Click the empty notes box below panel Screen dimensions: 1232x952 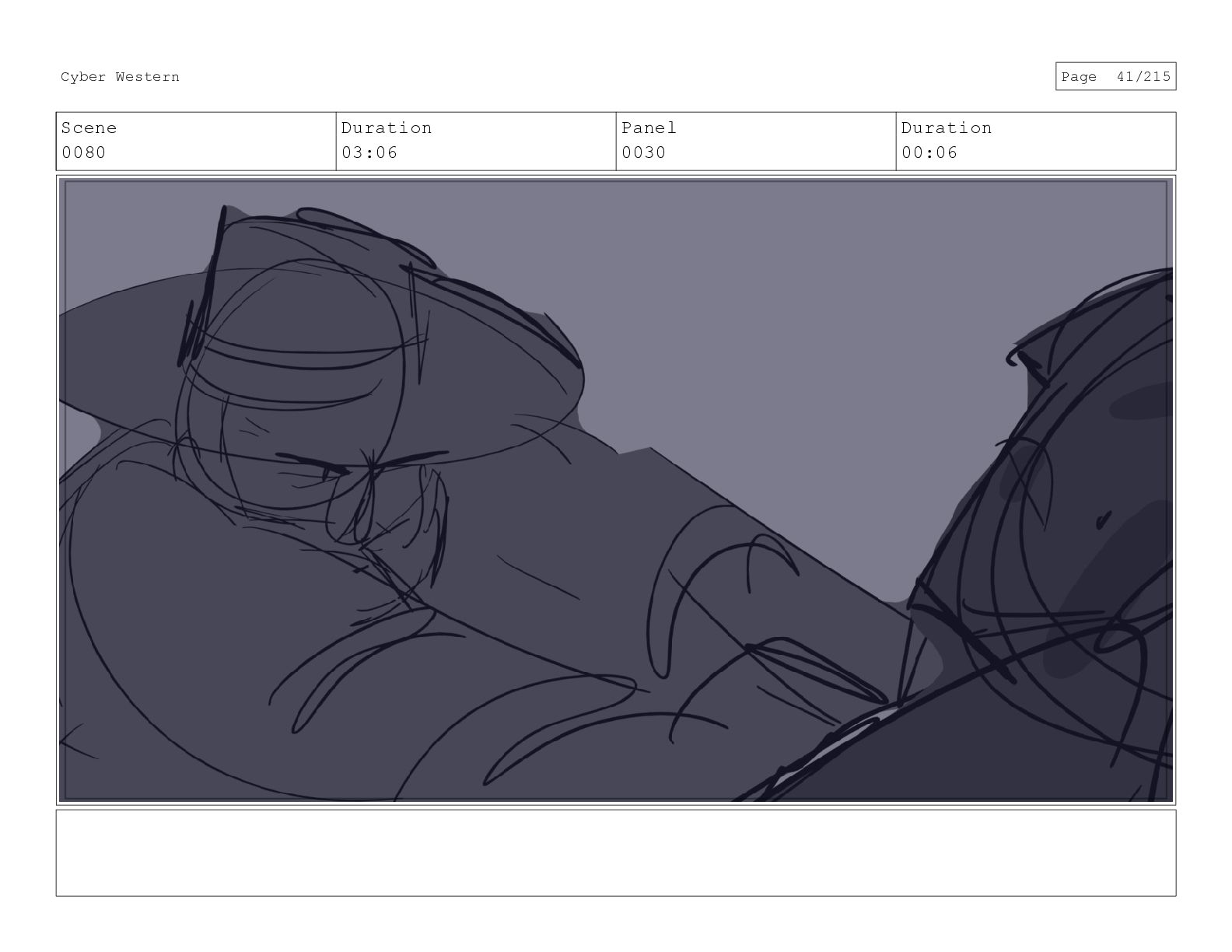616,853
